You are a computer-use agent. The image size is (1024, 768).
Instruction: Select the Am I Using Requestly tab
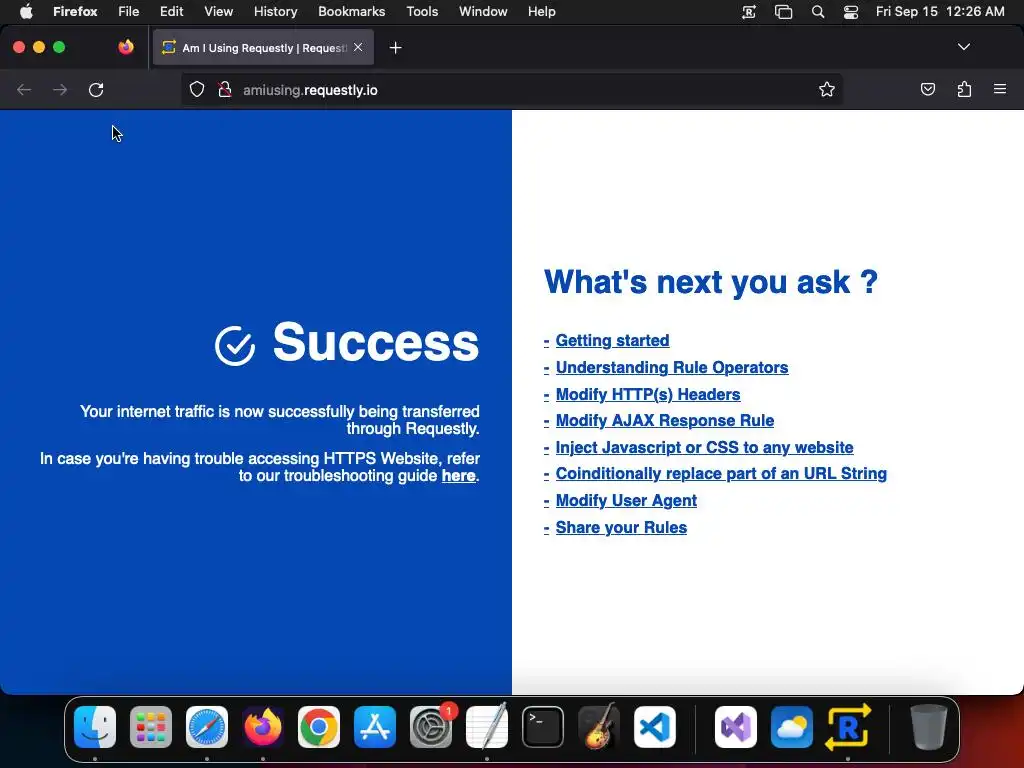coord(263,47)
